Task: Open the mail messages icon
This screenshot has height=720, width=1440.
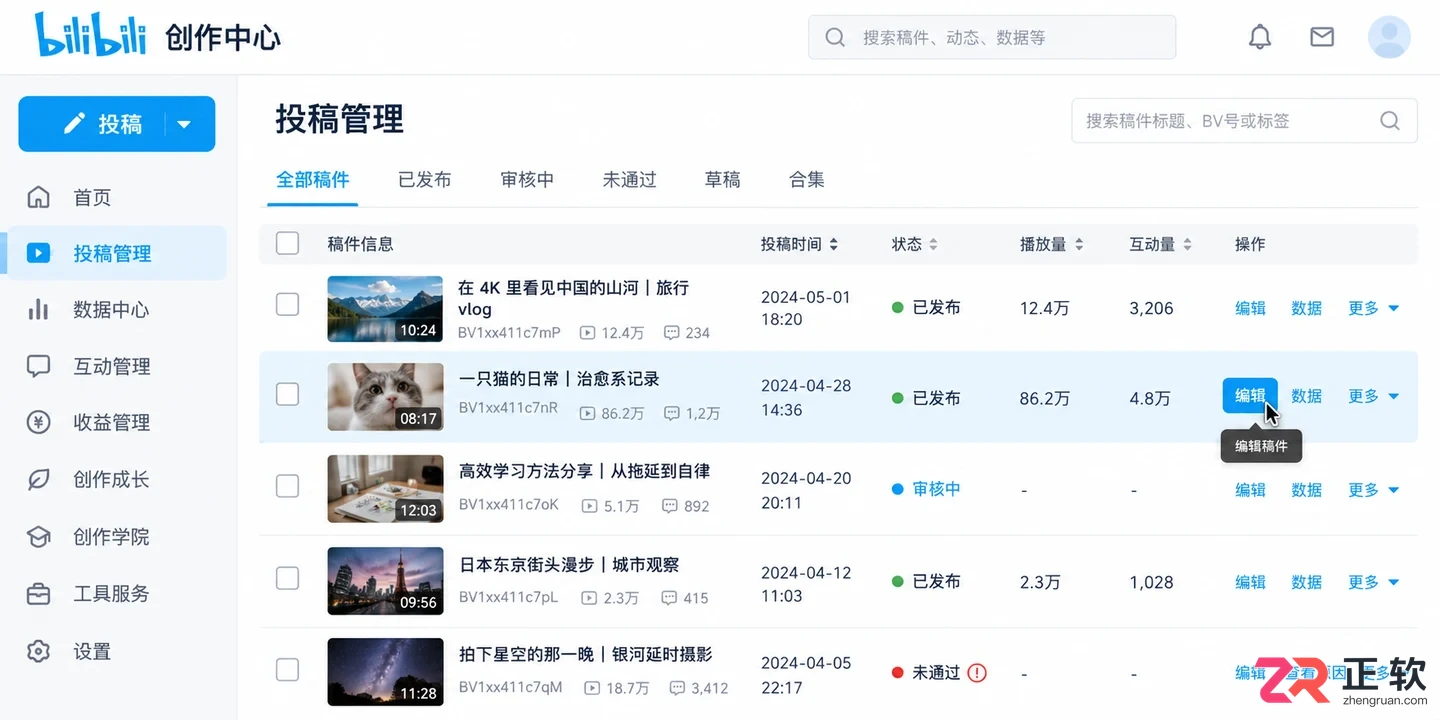Action: coord(1322,37)
